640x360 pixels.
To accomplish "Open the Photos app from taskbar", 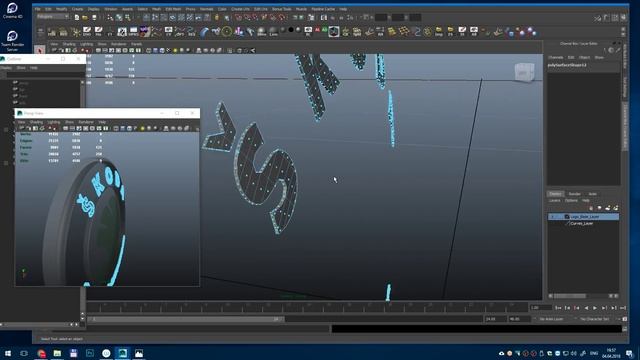I will pyautogui.click(x=139, y=353).
